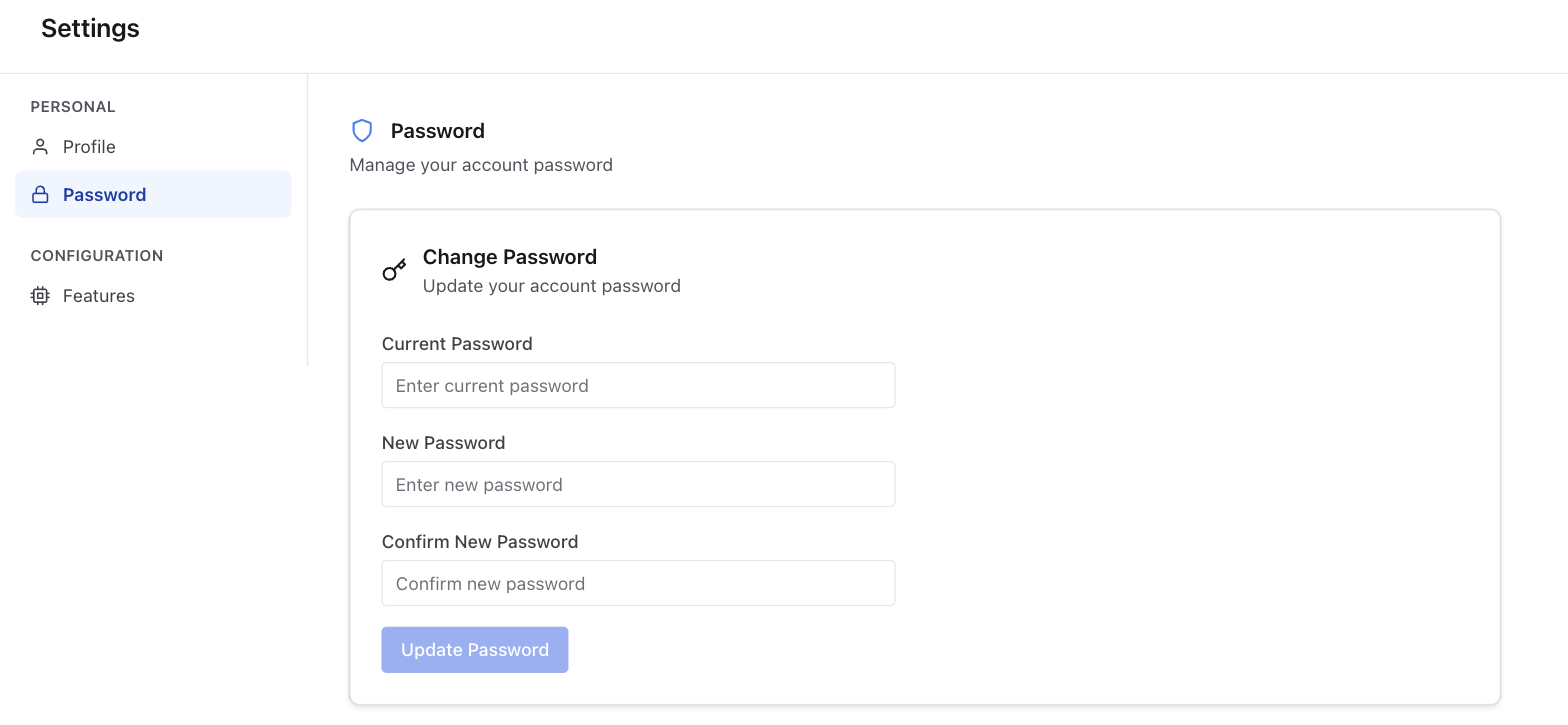
Task: Click the Settings page title
Action: (90, 29)
